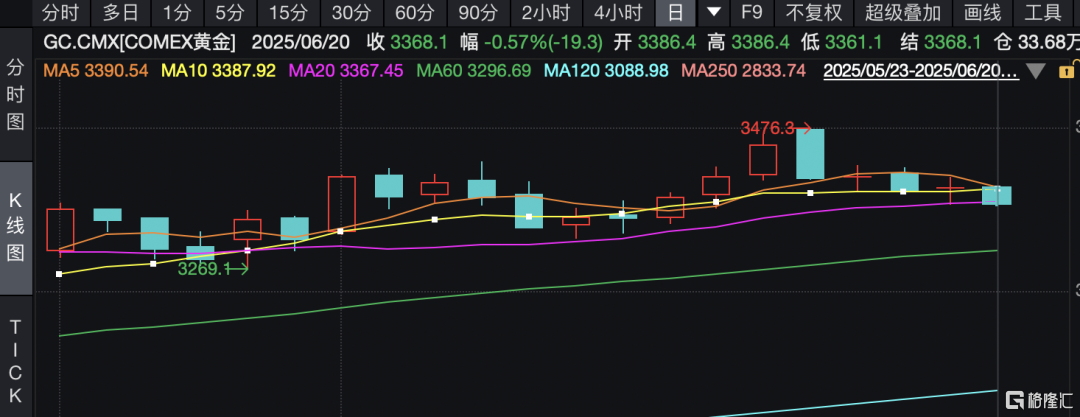
Task: Click the 2025/06/20 quote date
Action: [x=302, y=43]
